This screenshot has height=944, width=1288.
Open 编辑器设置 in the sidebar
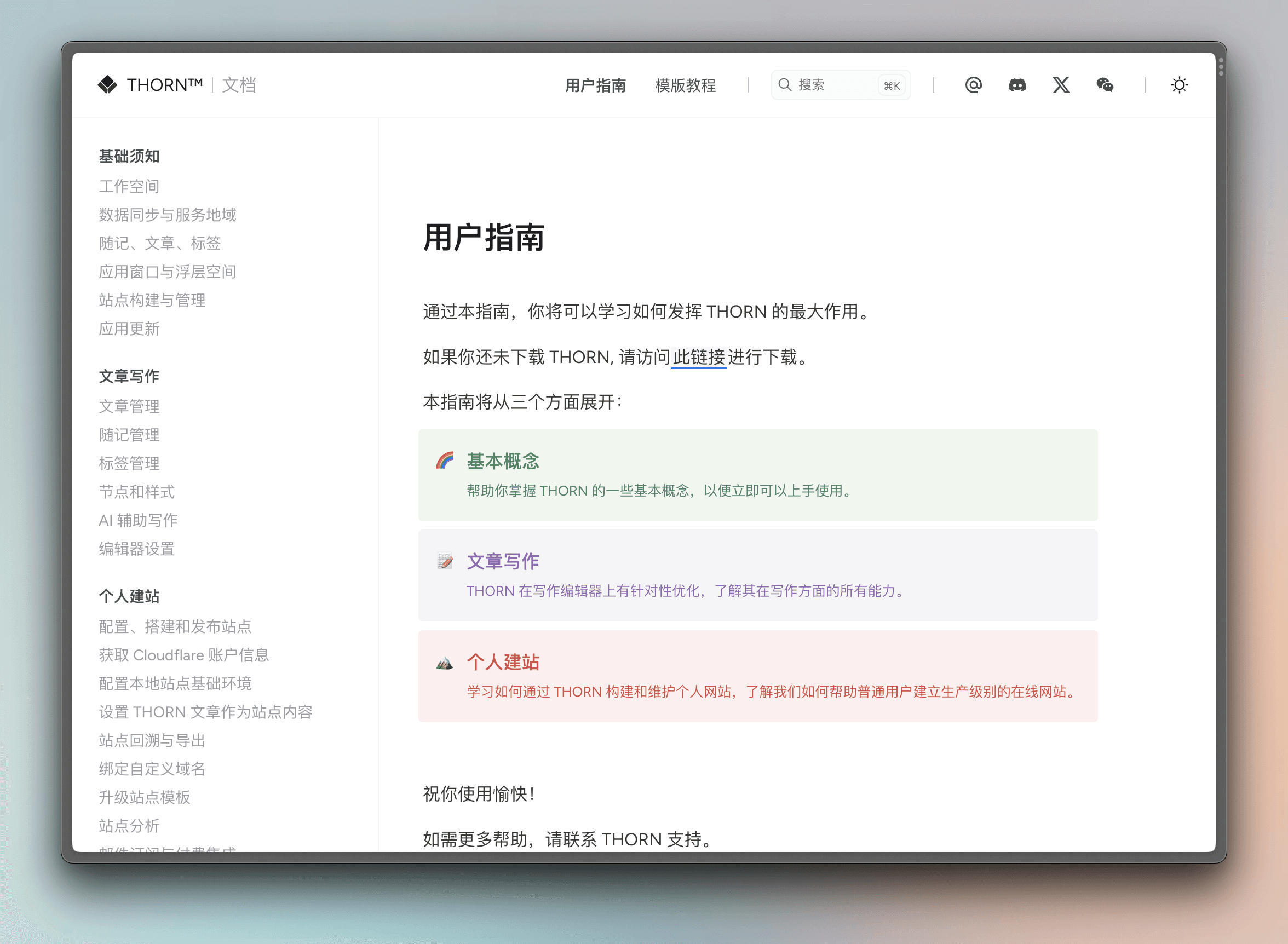(x=136, y=549)
